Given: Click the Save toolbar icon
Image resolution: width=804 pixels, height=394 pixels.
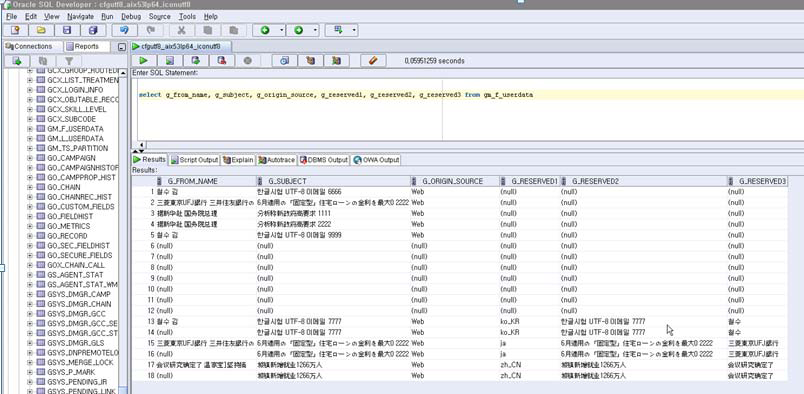Looking at the screenshot, I should 67,30.
